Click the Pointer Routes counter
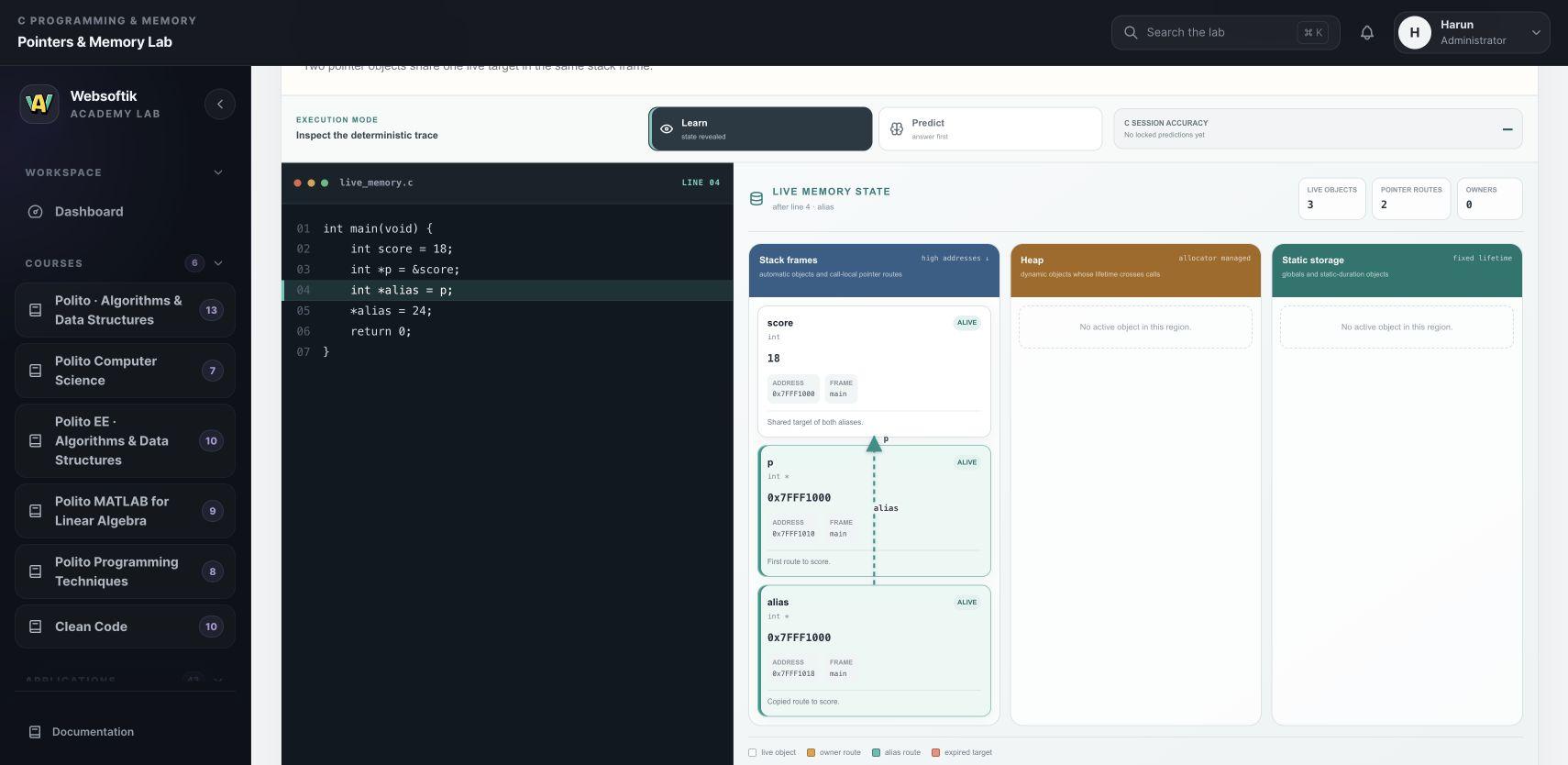 click(x=1411, y=198)
